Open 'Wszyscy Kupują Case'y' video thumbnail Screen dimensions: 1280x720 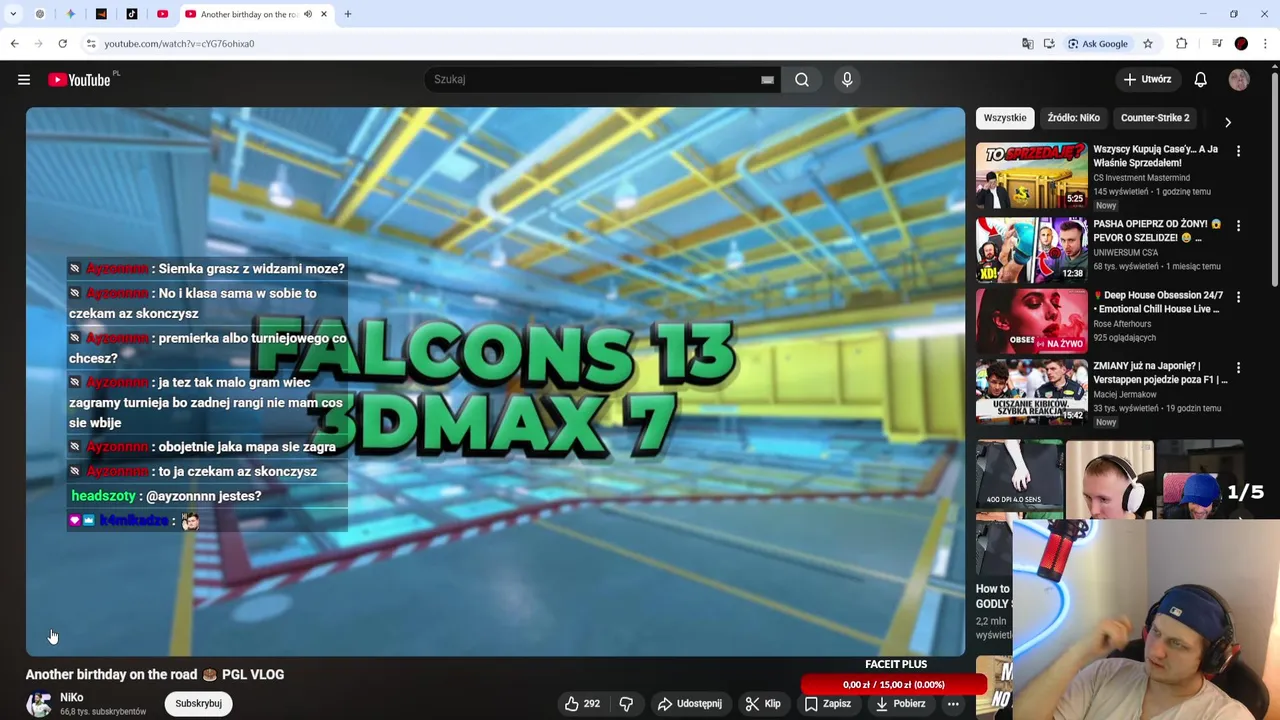[x=1031, y=175]
